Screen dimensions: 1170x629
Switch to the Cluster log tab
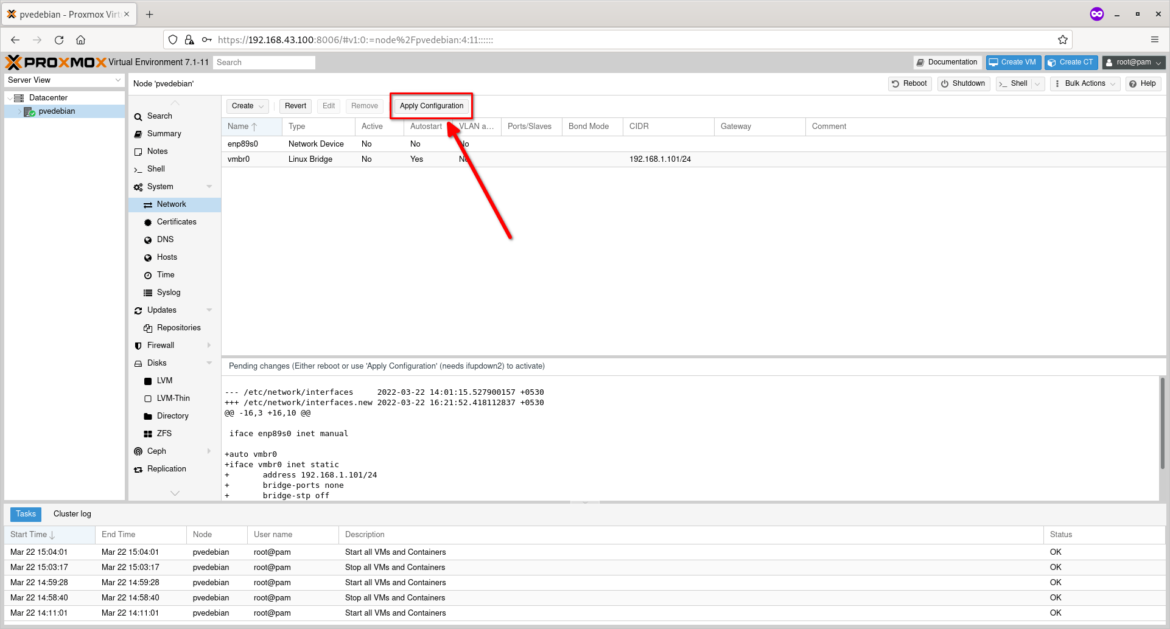[72, 514]
